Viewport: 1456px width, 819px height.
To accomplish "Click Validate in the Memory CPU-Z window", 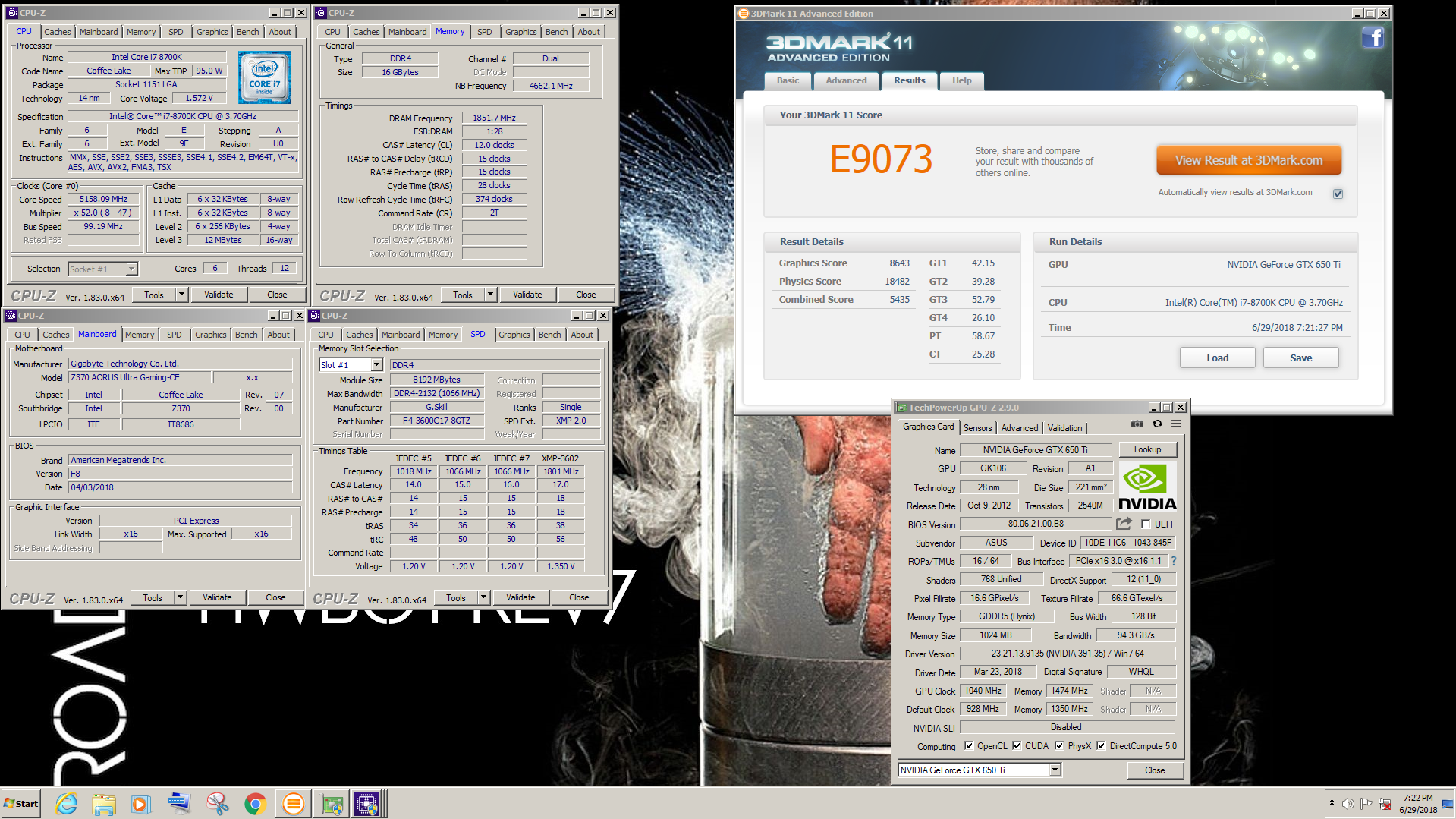I will pos(527,295).
